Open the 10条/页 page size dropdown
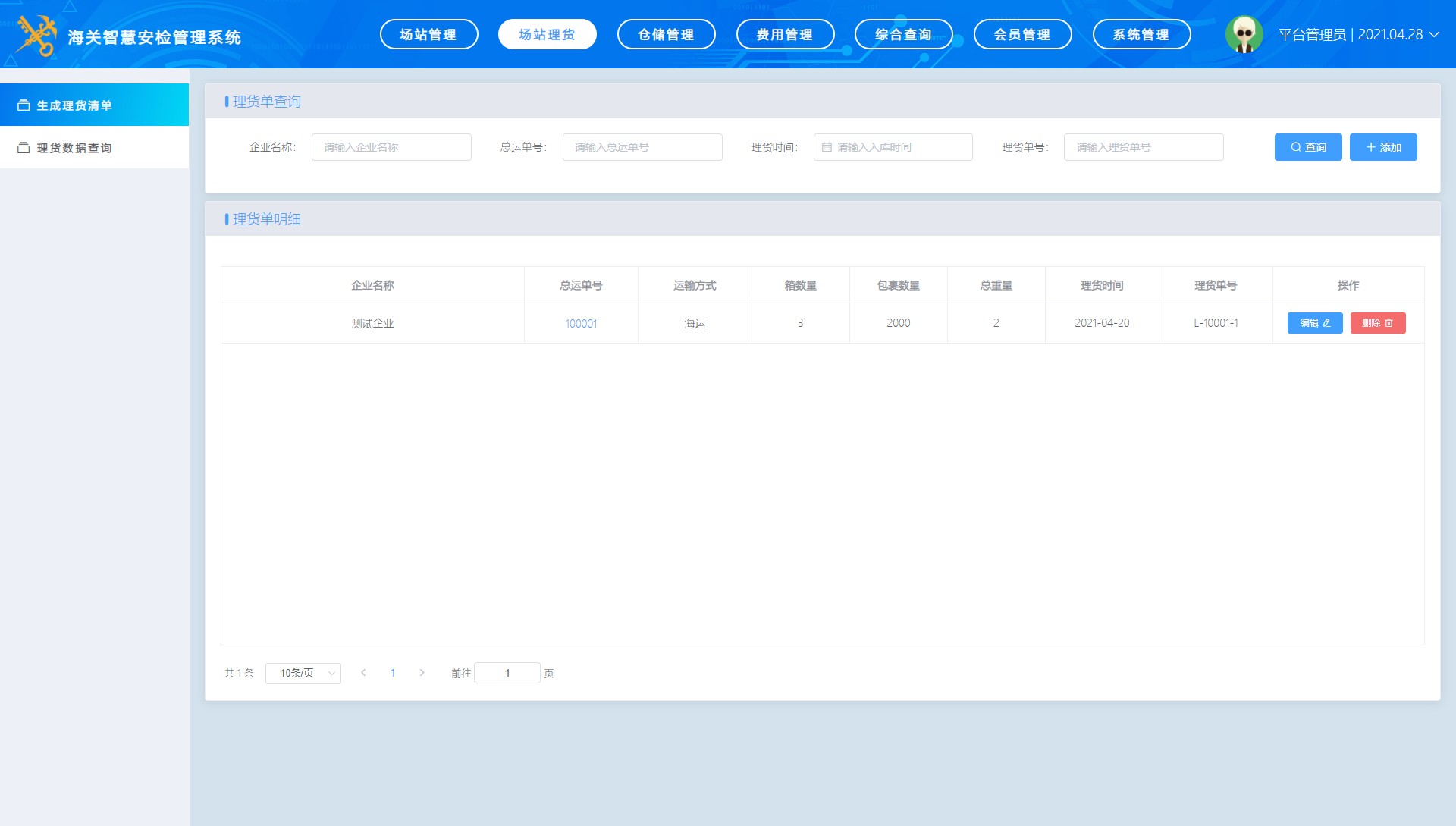Screen dimensions: 1456x826 click(x=303, y=673)
